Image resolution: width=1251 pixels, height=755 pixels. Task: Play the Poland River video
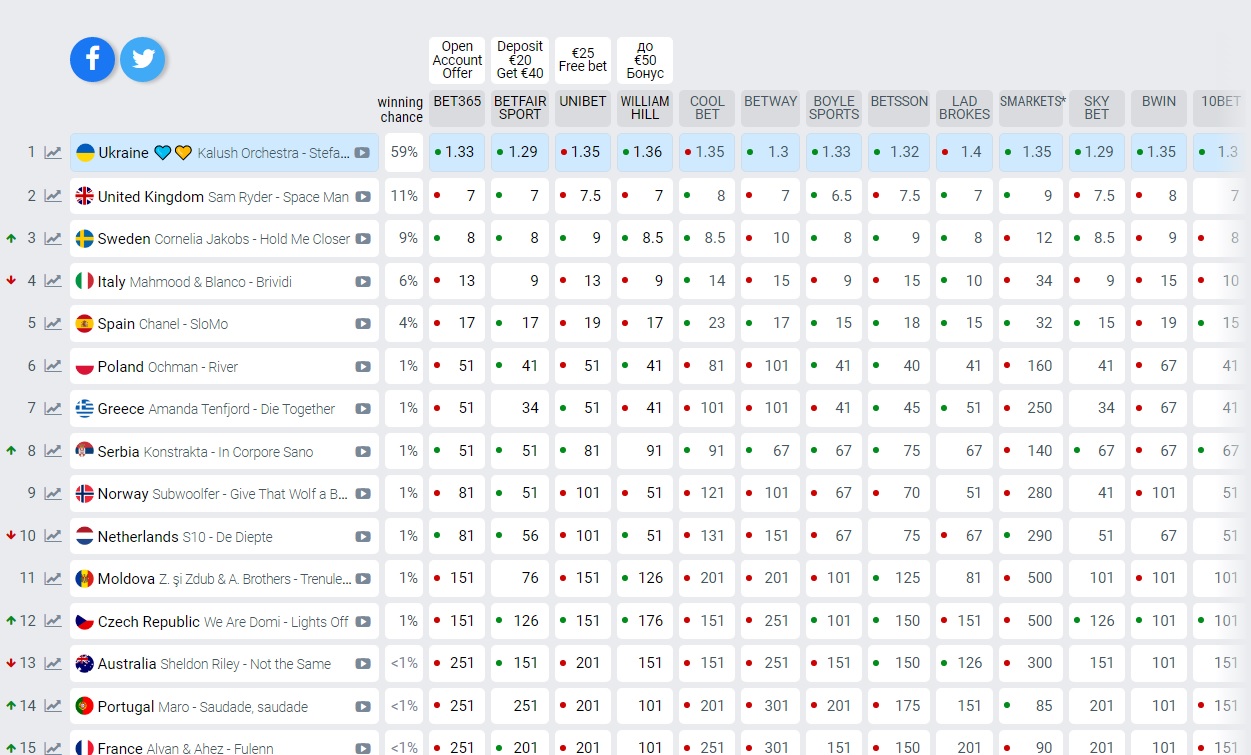point(362,367)
